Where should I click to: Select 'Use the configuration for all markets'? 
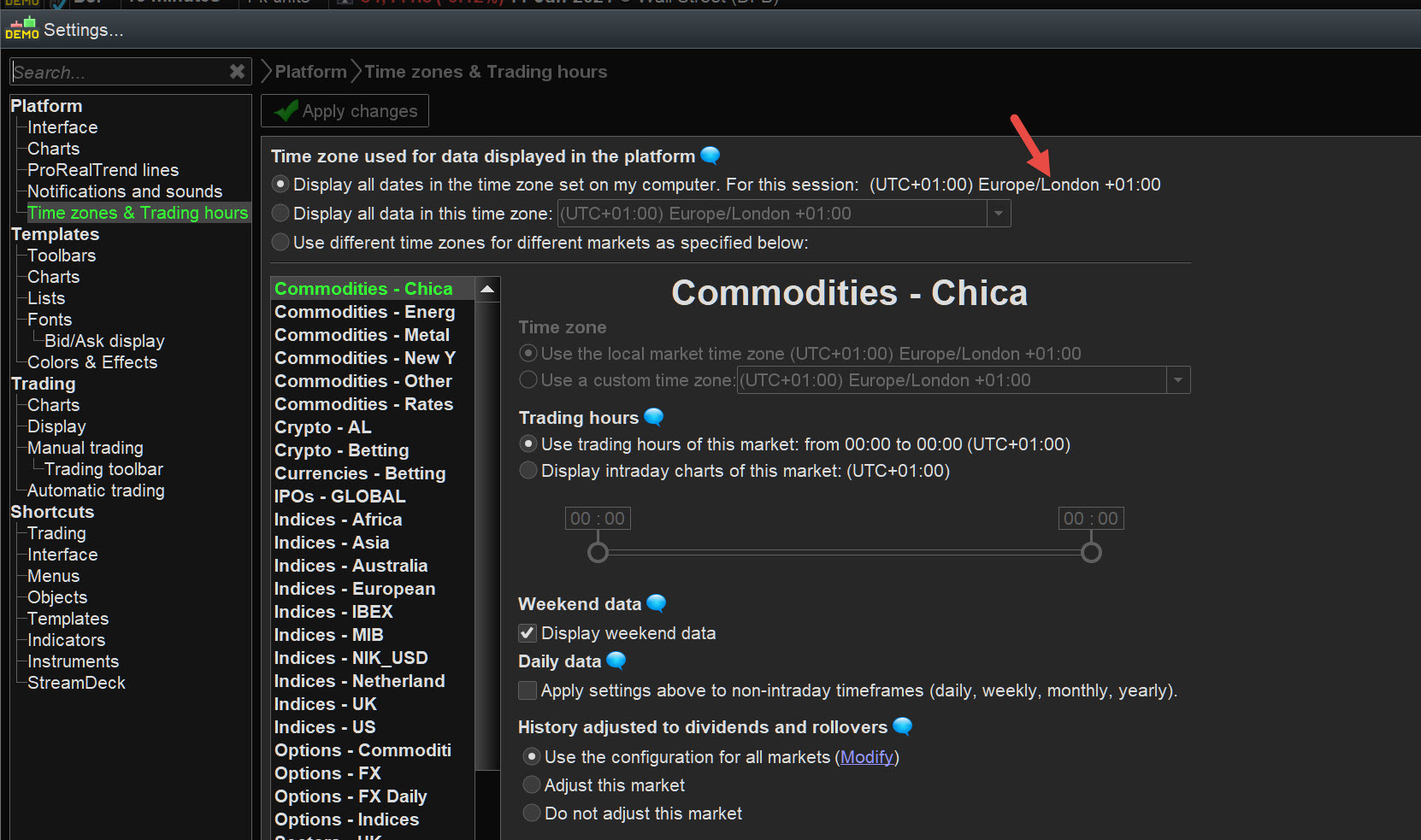click(x=532, y=757)
